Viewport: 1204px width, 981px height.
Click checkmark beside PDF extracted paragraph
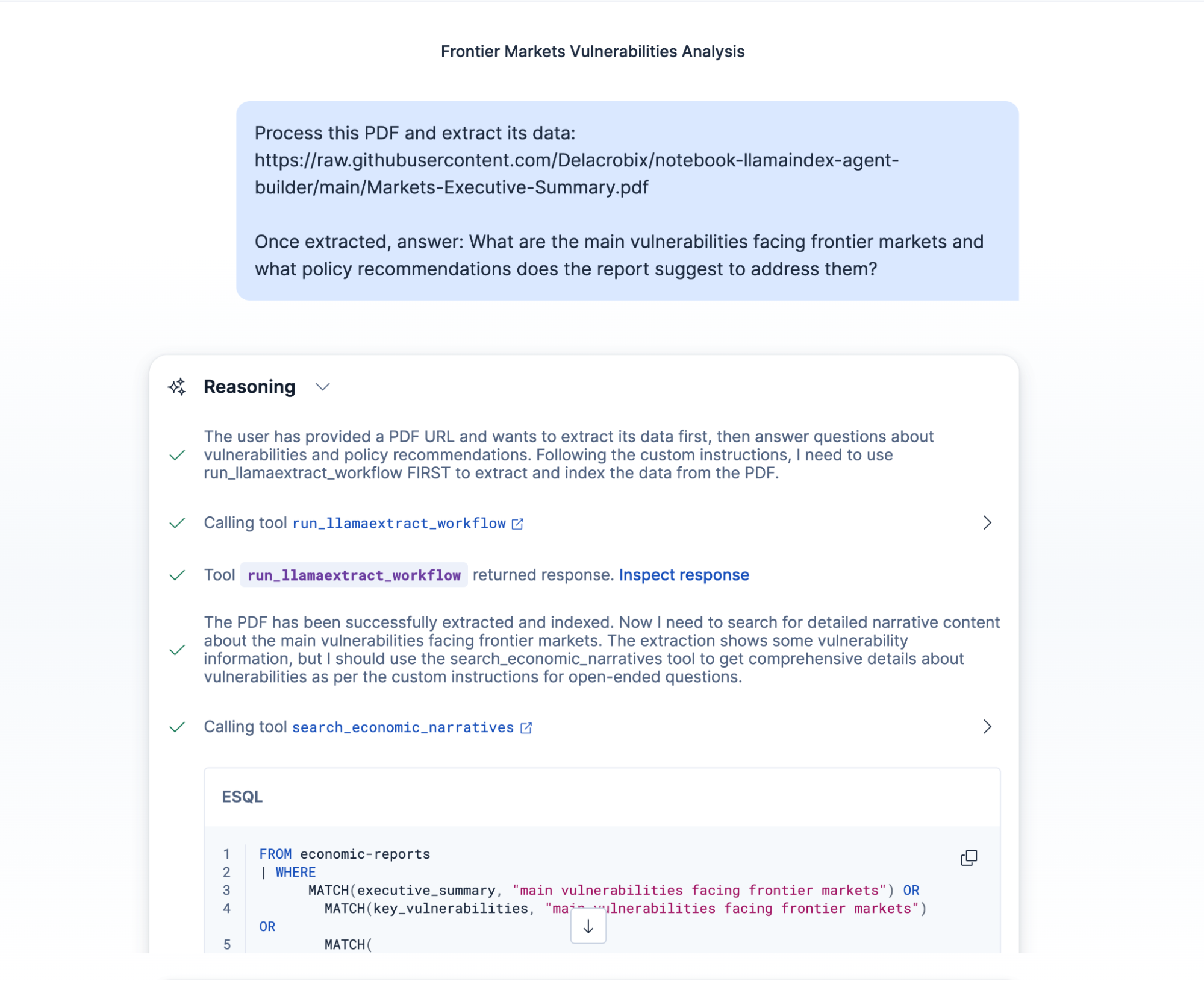[x=177, y=650]
